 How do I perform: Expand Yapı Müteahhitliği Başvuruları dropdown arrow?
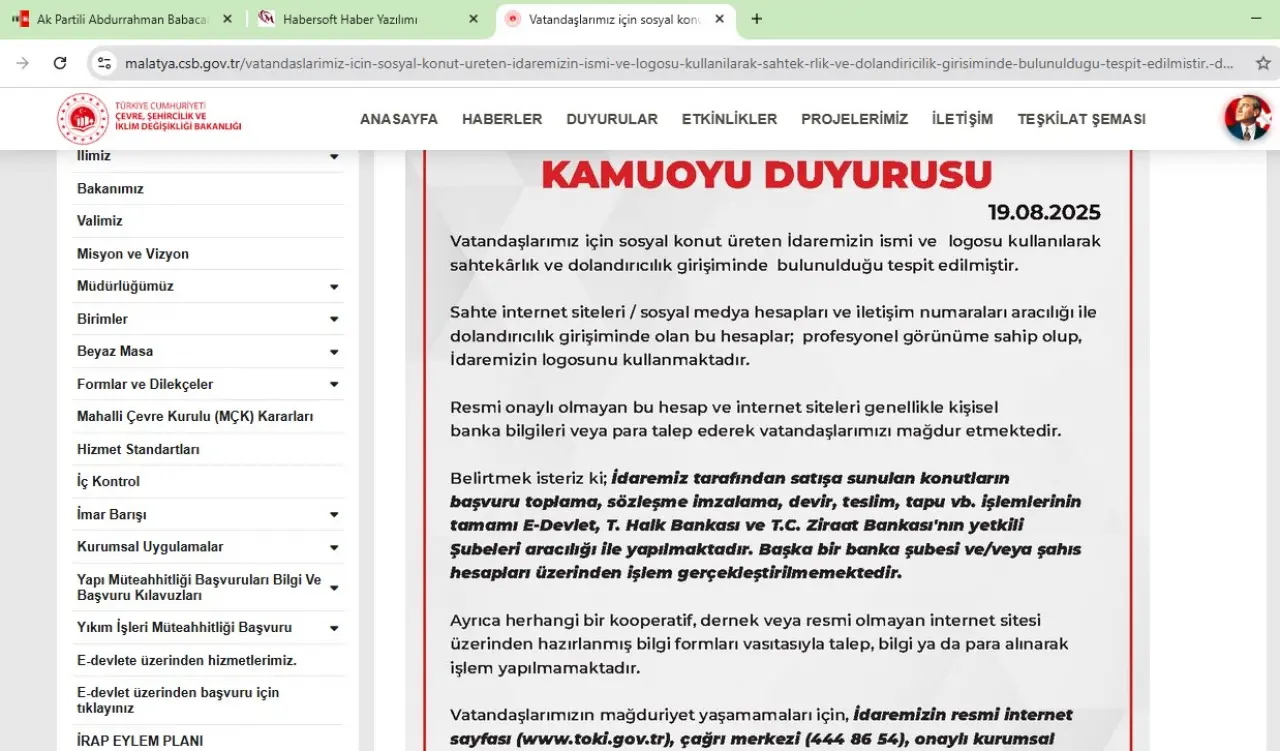[x=334, y=588]
